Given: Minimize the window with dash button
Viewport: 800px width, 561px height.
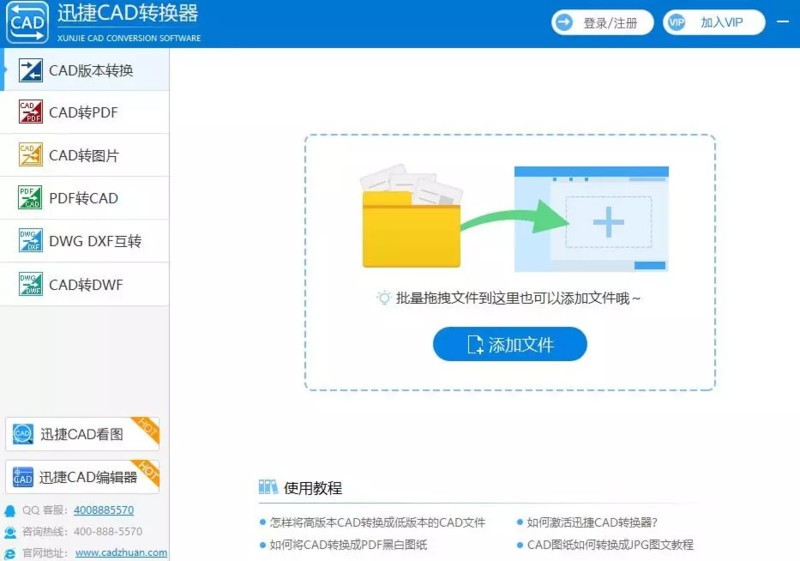Looking at the screenshot, I should (x=783, y=22).
